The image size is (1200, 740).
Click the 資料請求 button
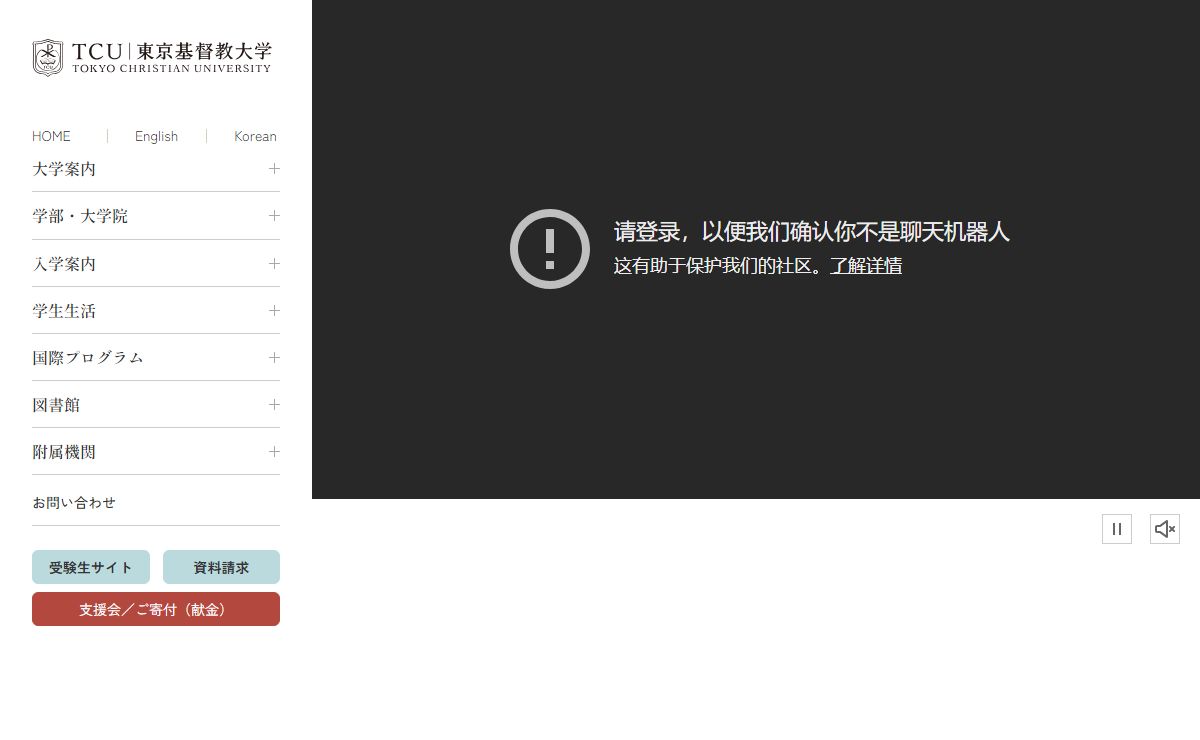pyautogui.click(x=221, y=567)
